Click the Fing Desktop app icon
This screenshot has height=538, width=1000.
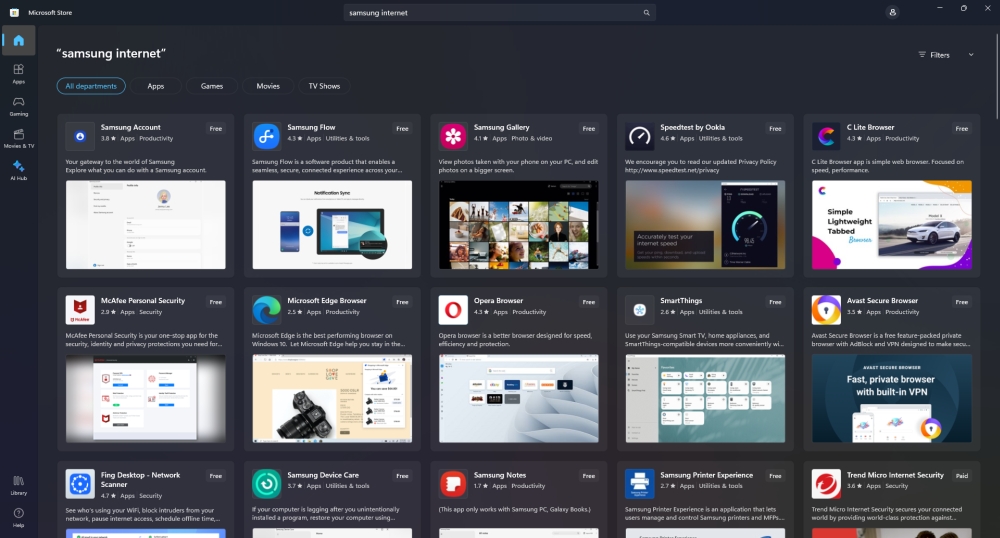click(80, 484)
